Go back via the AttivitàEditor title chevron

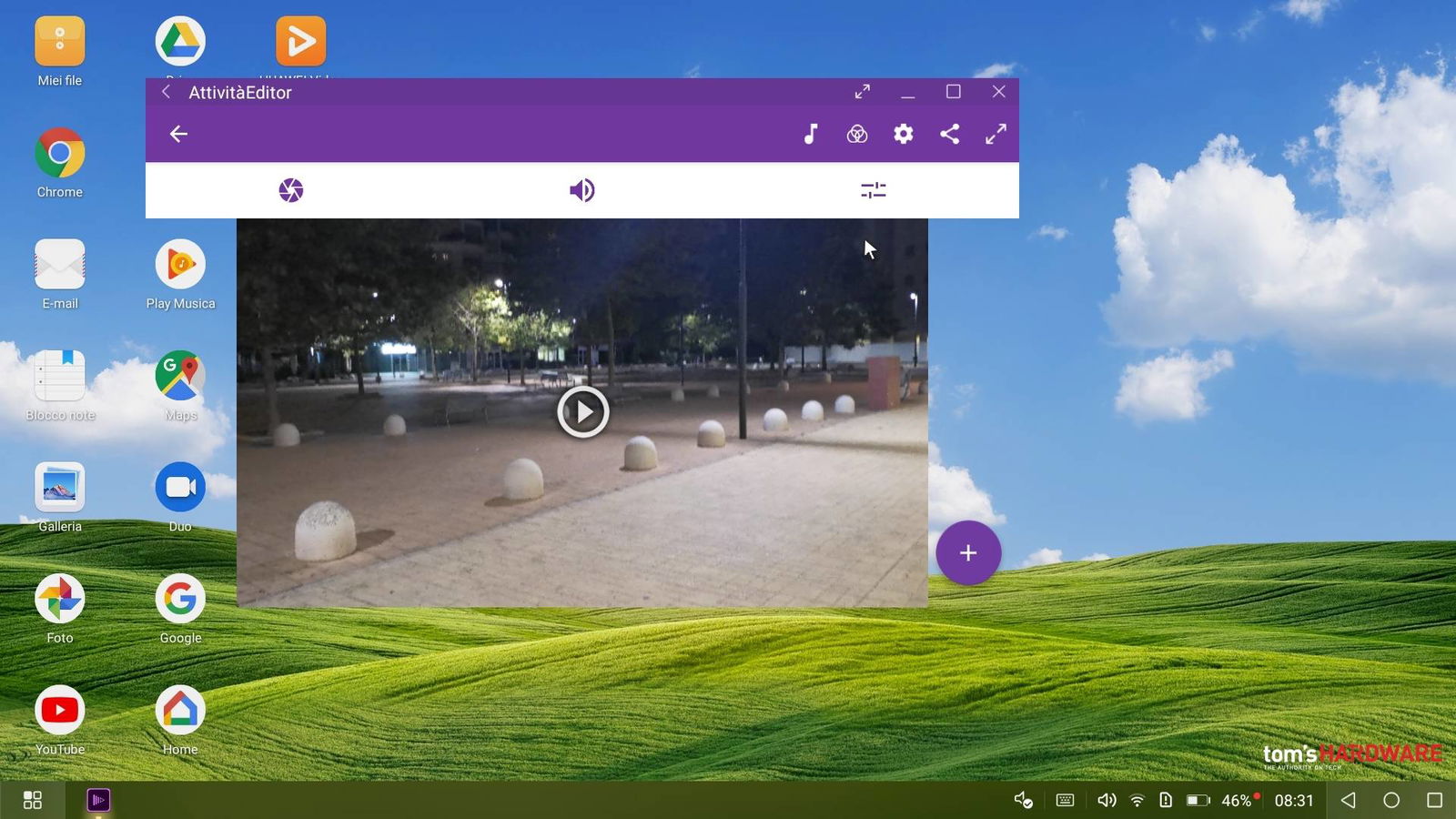[167, 92]
